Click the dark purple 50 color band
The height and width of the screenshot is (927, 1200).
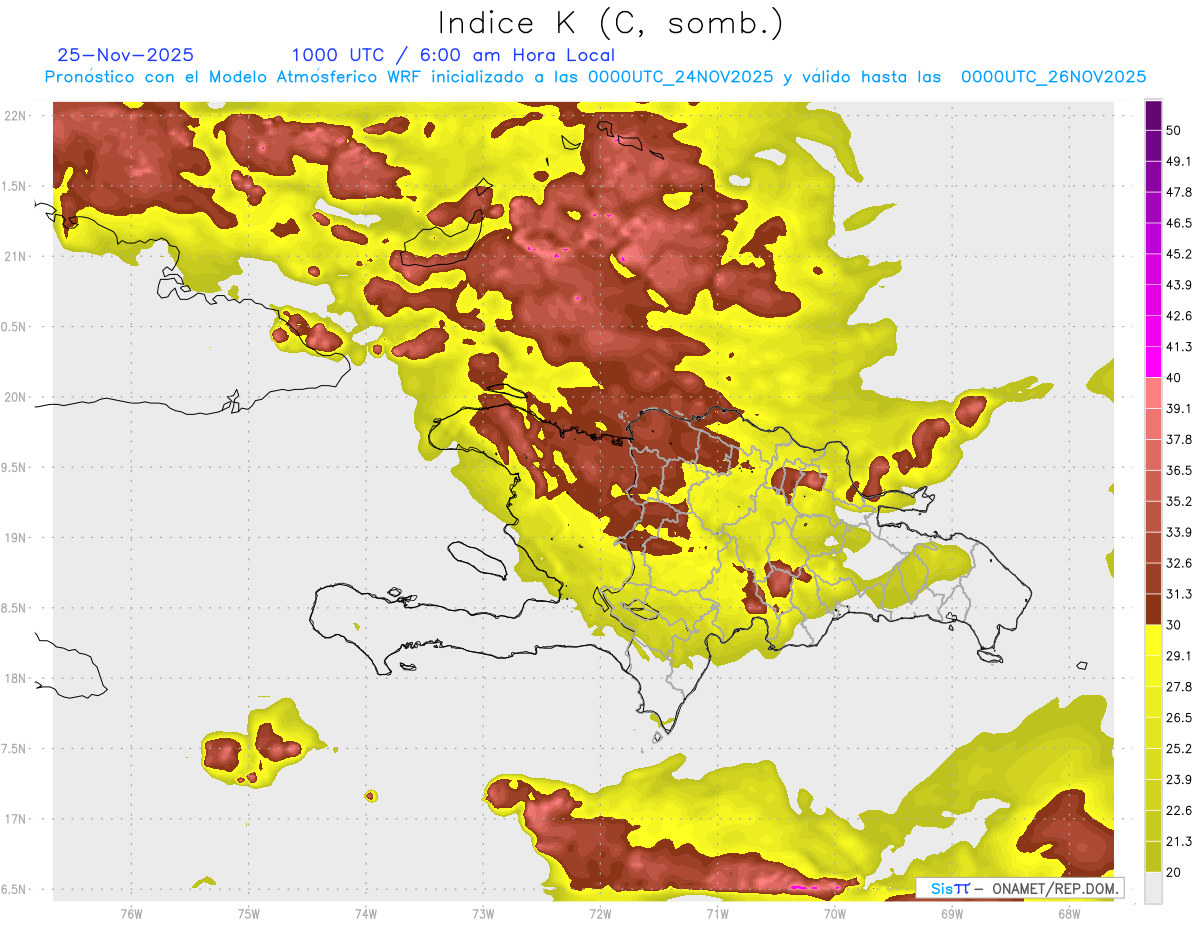click(1153, 116)
